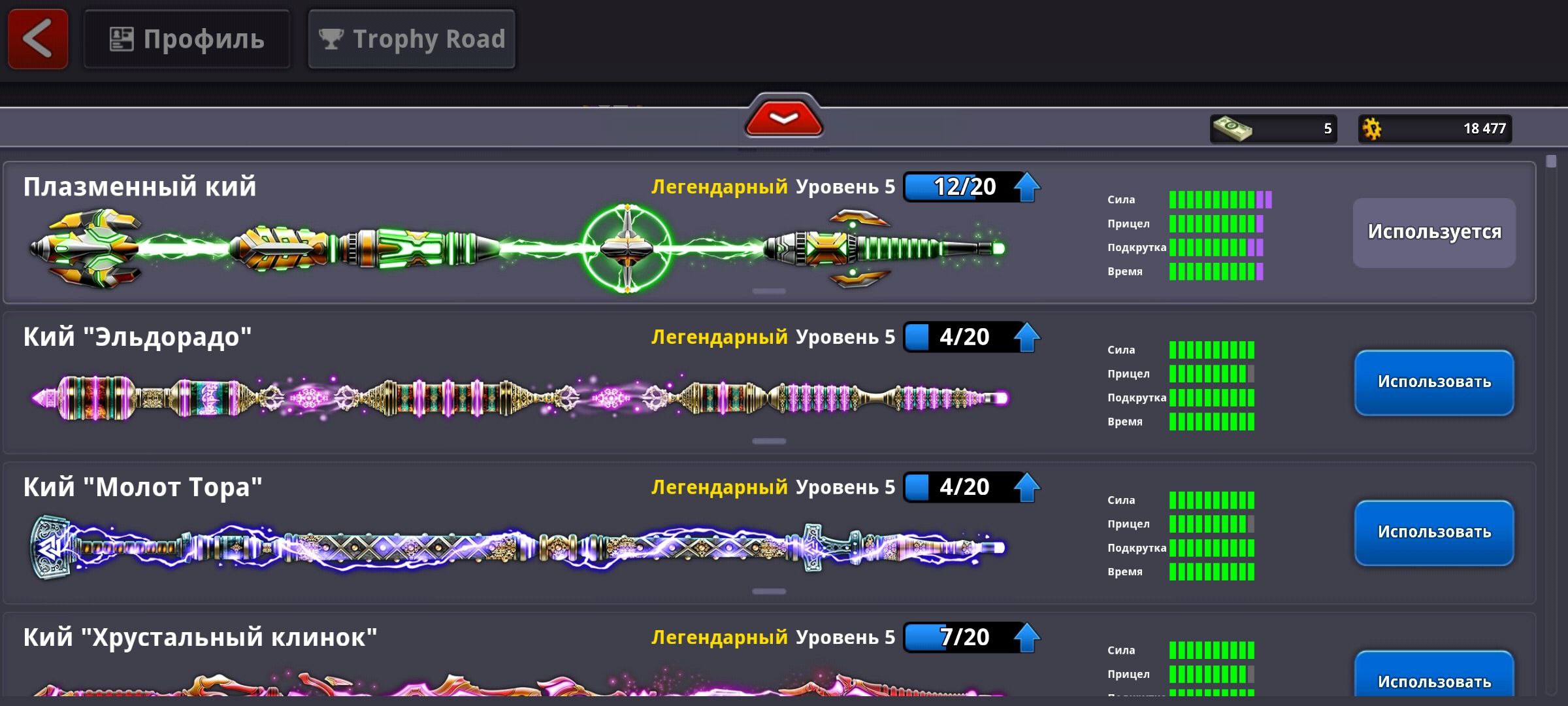Click Использовать for Кий "Молот Тора"

[x=1434, y=533]
